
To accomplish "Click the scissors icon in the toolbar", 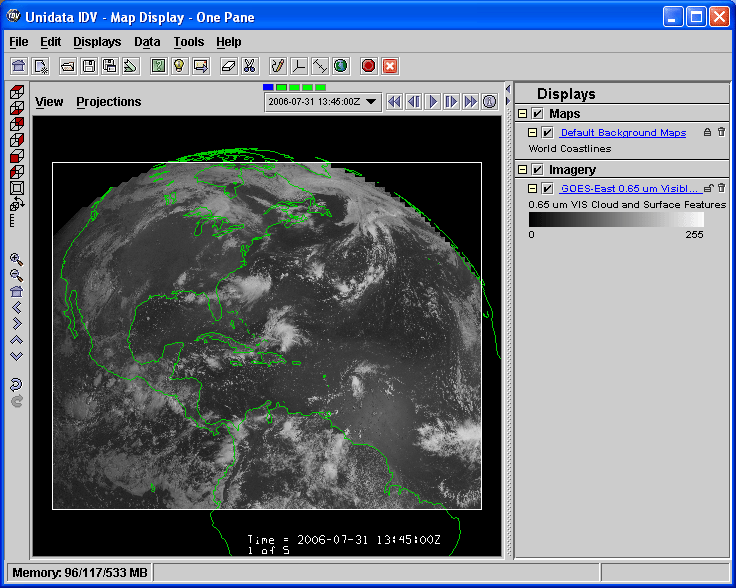I will (x=250, y=66).
